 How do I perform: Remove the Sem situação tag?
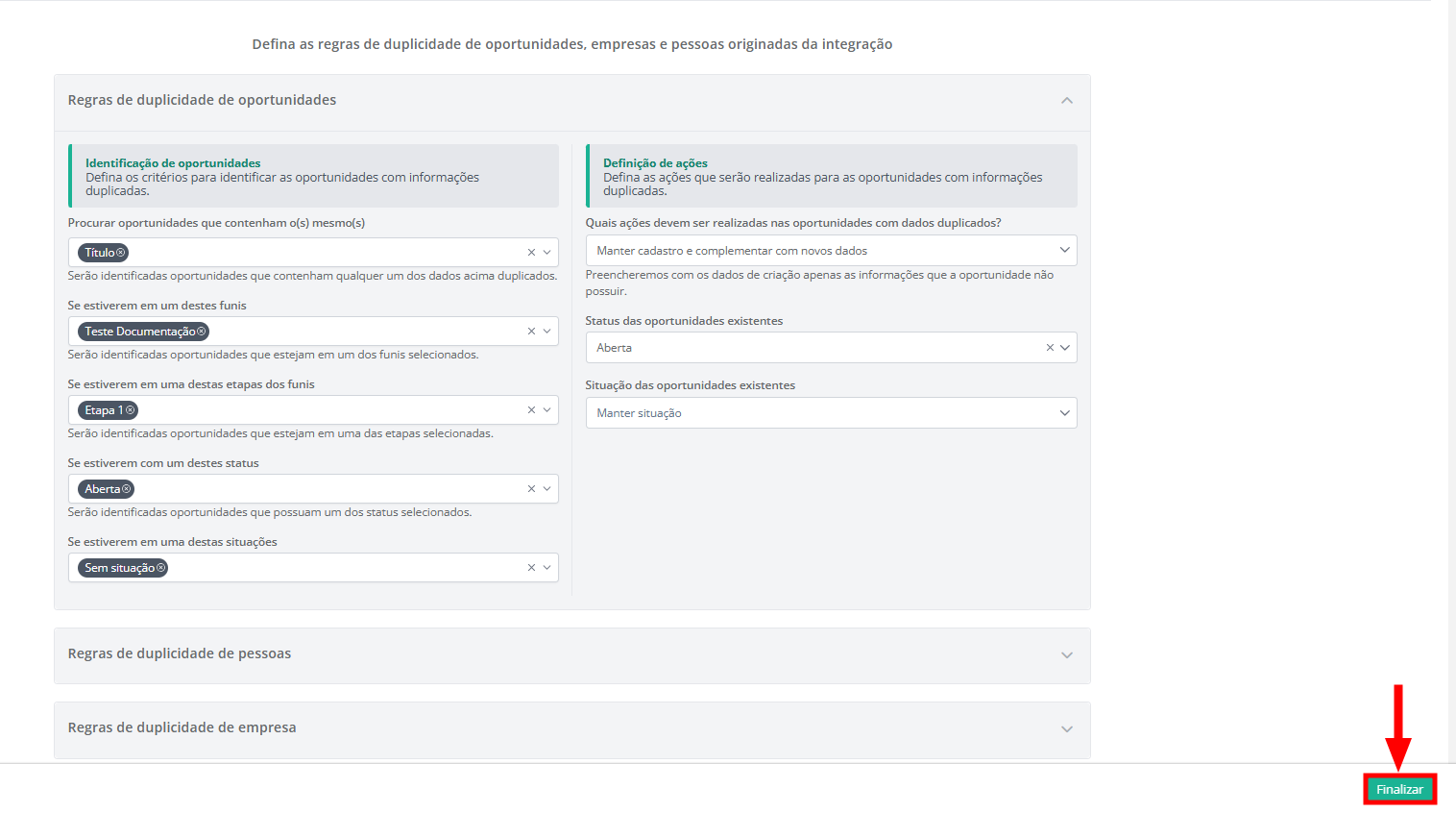point(161,568)
